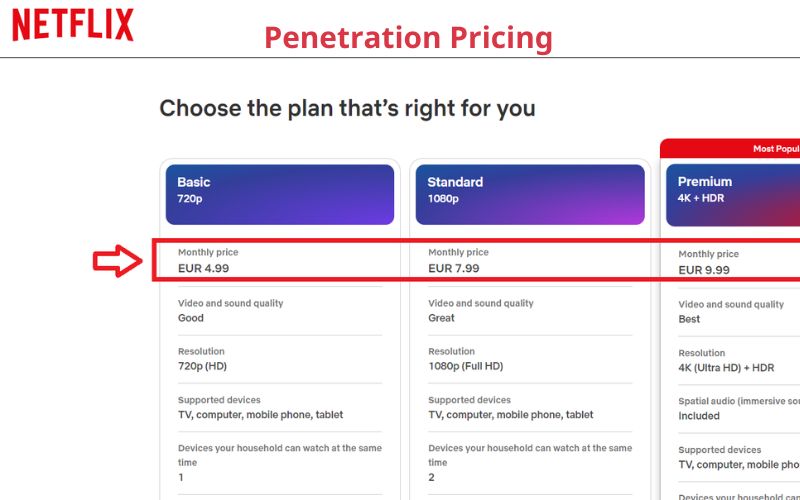The width and height of the screenshot is (800, 500).
Task: Click Standard video quality 'Great'
Action: 441,318
